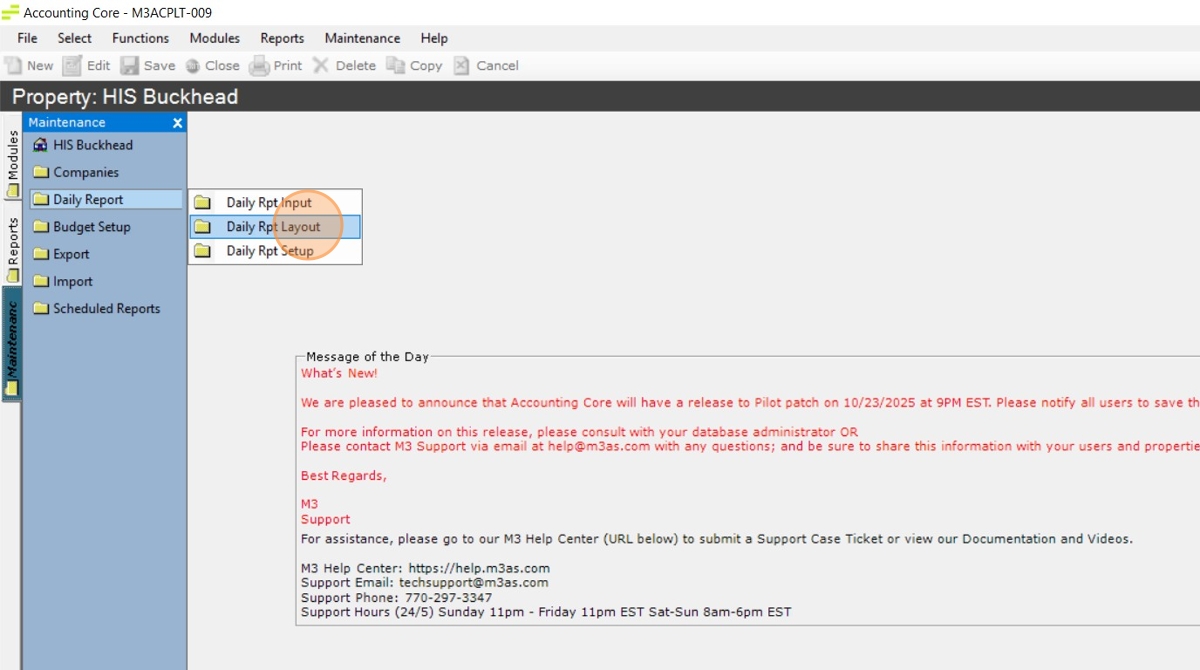The height and width of the screenshot is (670, 1200).
Task: Expand the Budget Setup folder
Action: coord(91,227)
